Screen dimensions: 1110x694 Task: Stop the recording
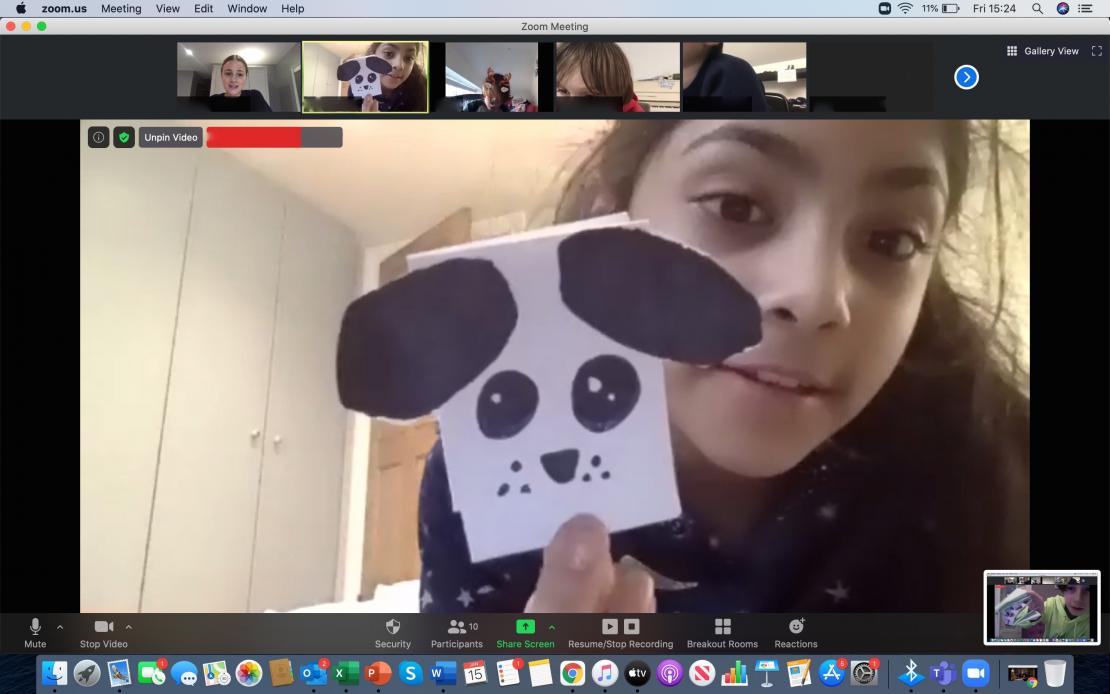click(632, 626)
